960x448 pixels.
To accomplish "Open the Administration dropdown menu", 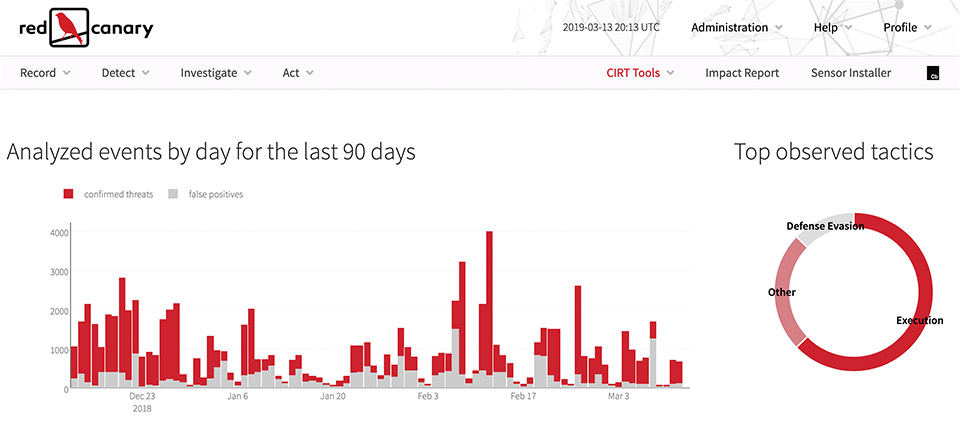I will [x=737, y=28].
